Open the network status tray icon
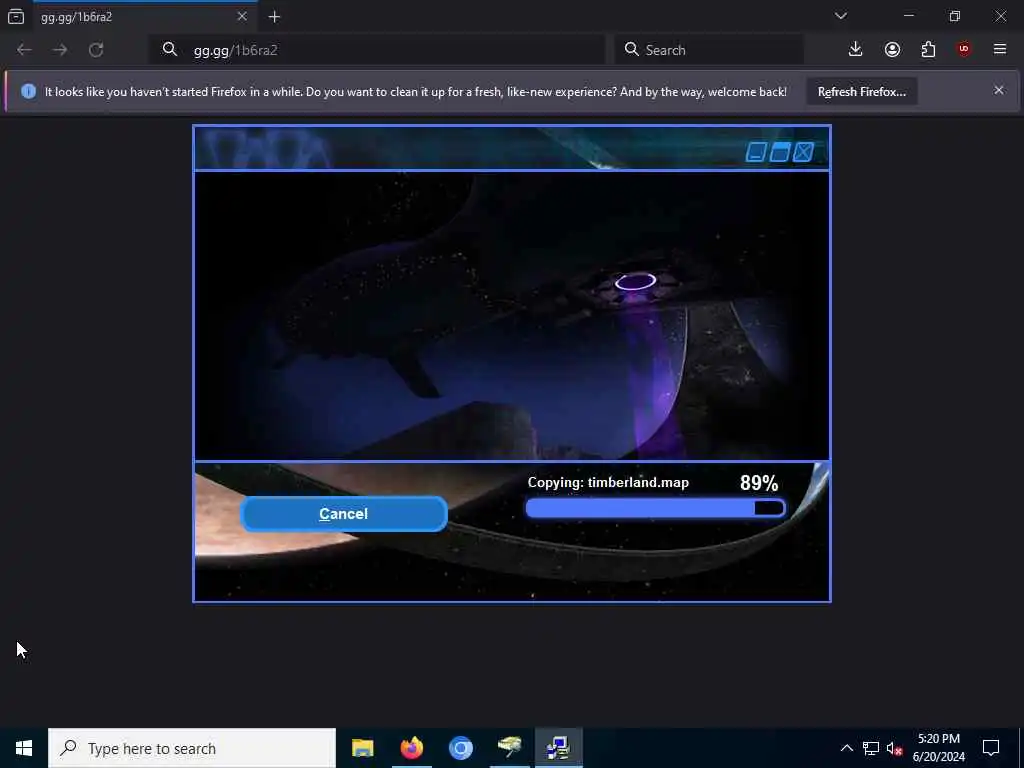Image resolution: width=1024 pixels, height=768 pixels. [x=871, y=748]
